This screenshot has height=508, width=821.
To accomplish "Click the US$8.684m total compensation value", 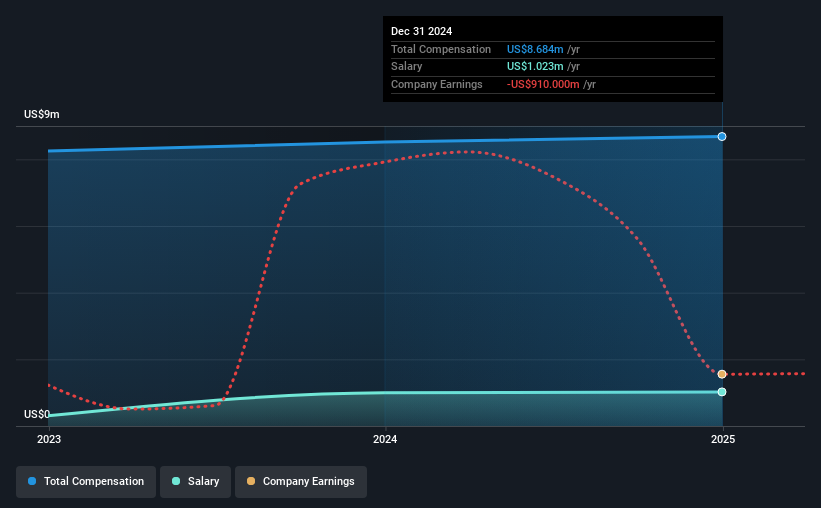I will (x=535, y=49).
